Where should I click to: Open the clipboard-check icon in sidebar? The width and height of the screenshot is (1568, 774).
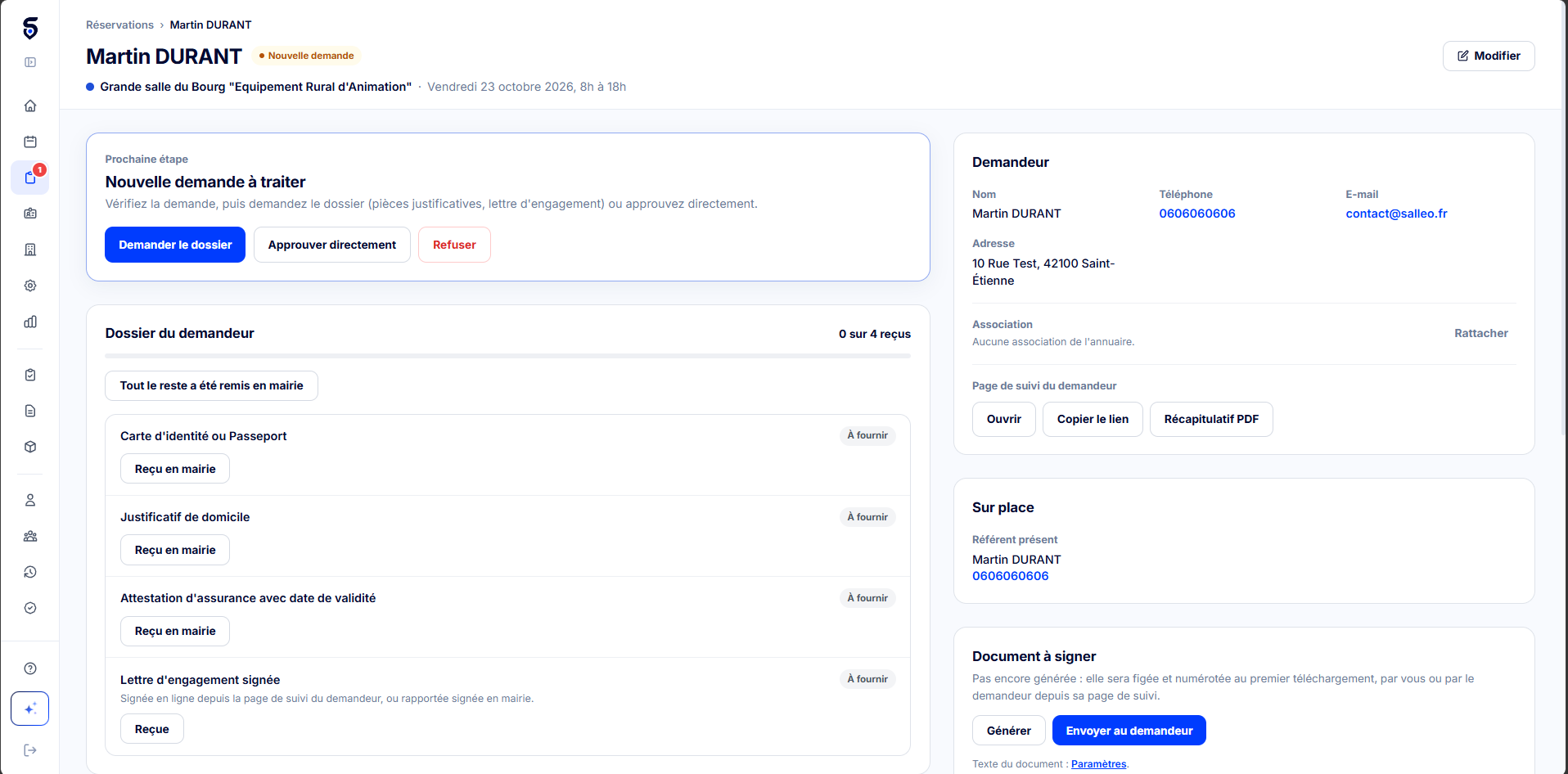30,375
